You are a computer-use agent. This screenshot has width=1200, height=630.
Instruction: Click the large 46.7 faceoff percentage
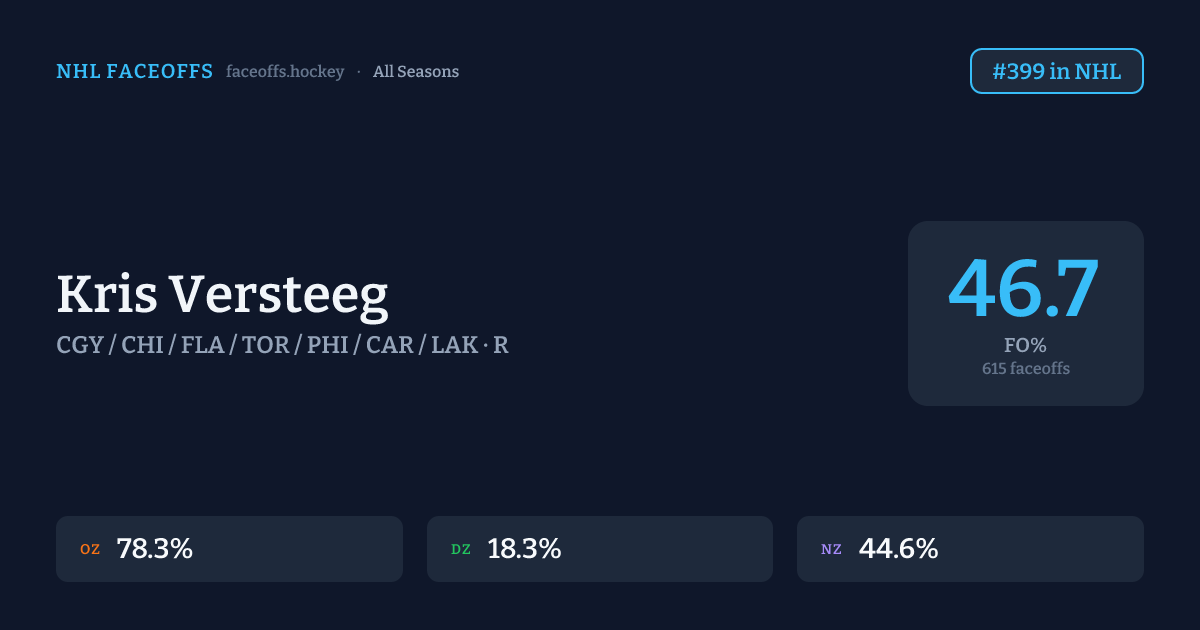[x=1024, y=290]
